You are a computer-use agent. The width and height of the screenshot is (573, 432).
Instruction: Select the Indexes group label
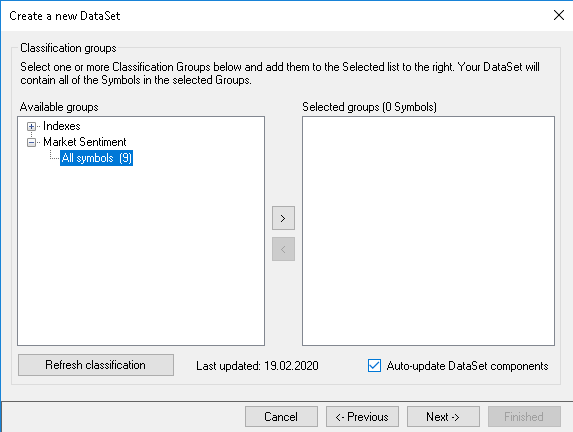tap(61, 126)
